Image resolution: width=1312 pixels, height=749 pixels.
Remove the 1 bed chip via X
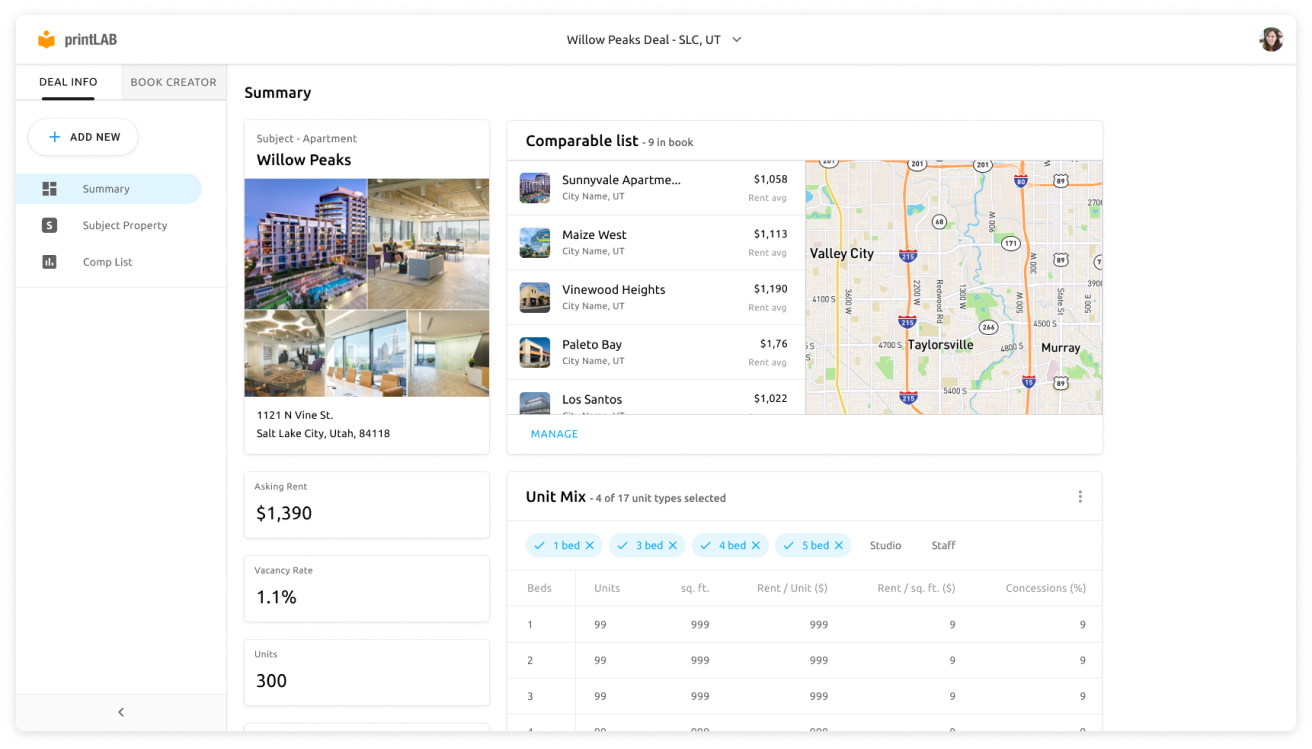pos(590,546)
